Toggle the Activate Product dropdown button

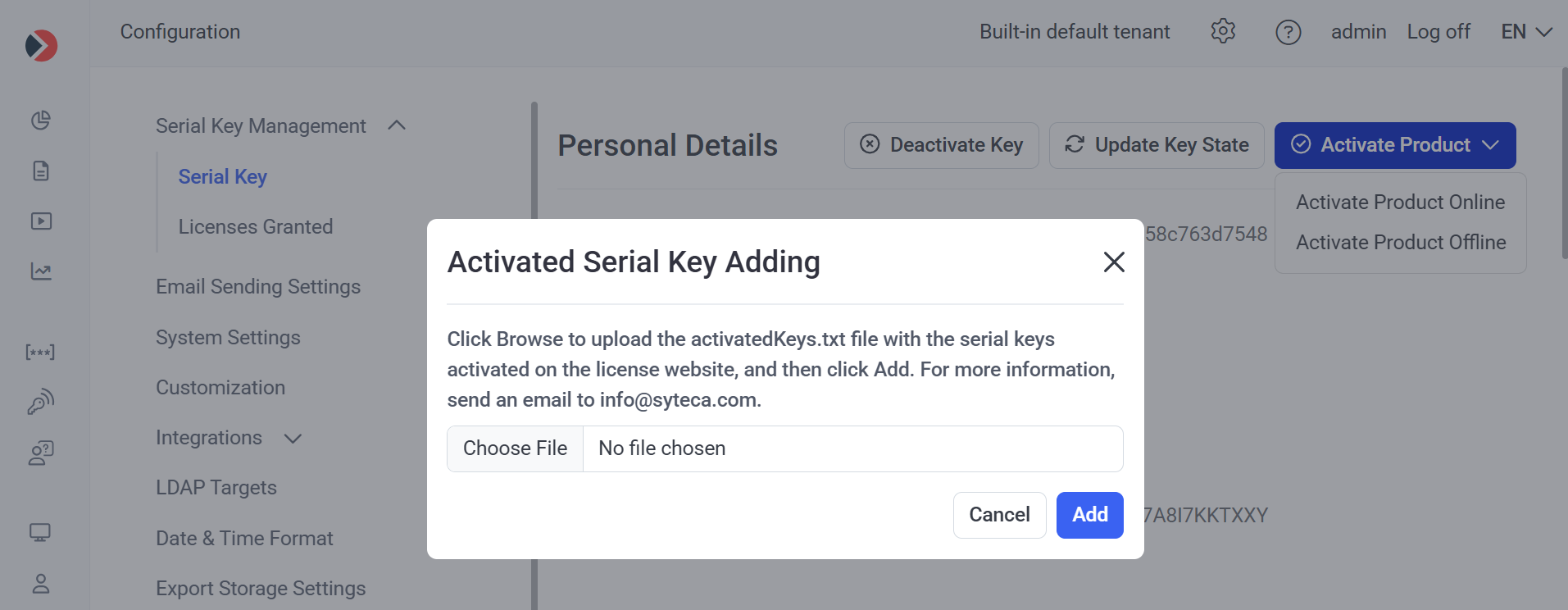coord(1394,145)
